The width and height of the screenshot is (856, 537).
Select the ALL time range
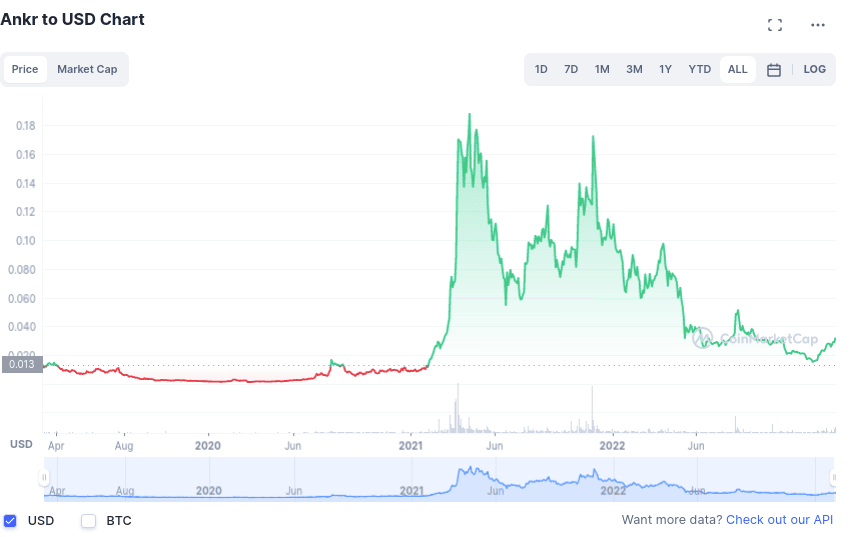click(738, 69)
